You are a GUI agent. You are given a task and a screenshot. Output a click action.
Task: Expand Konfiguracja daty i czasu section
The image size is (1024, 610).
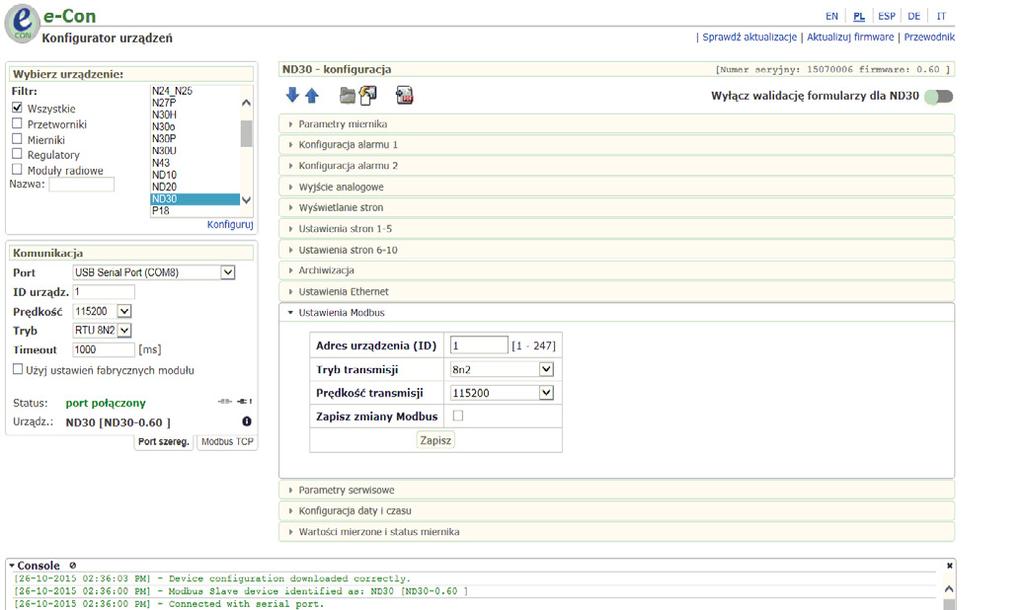pos(616,511)
